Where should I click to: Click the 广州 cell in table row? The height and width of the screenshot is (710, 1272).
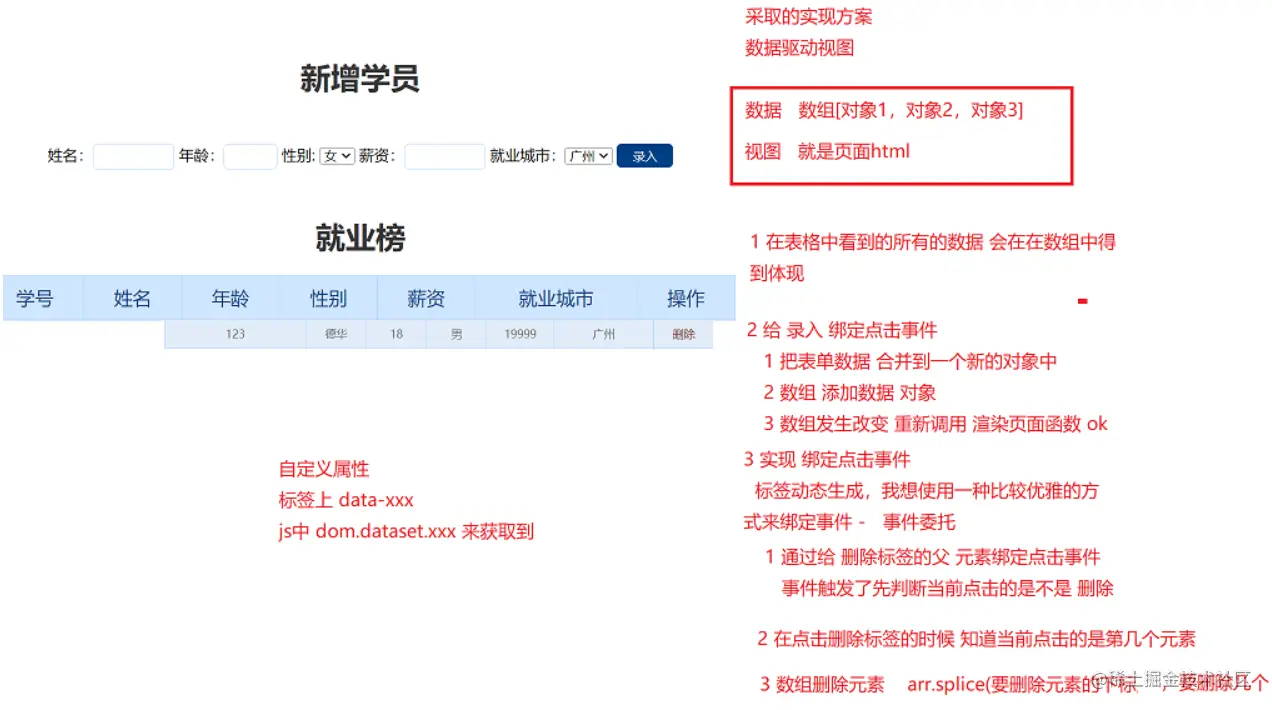pos(604,334)
